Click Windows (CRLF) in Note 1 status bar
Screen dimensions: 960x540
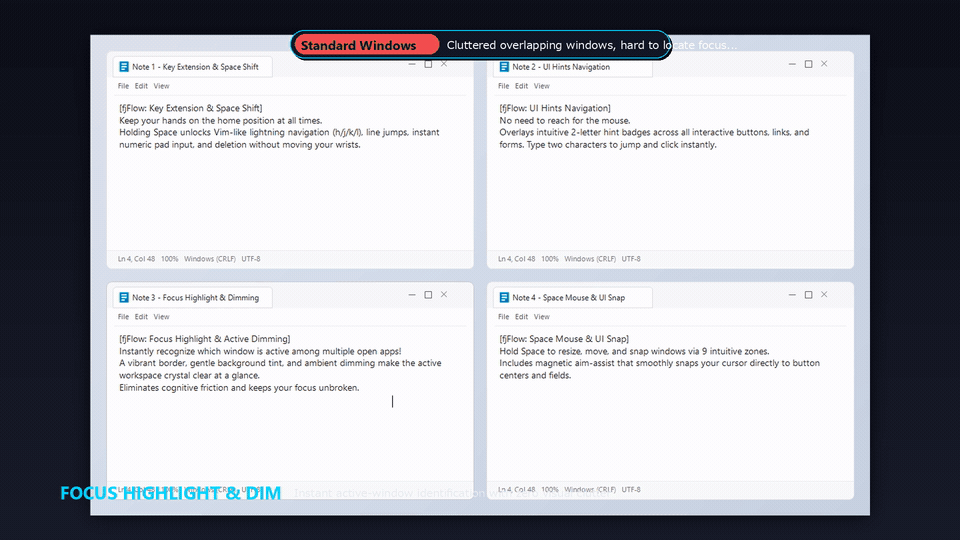pos(210,259)
